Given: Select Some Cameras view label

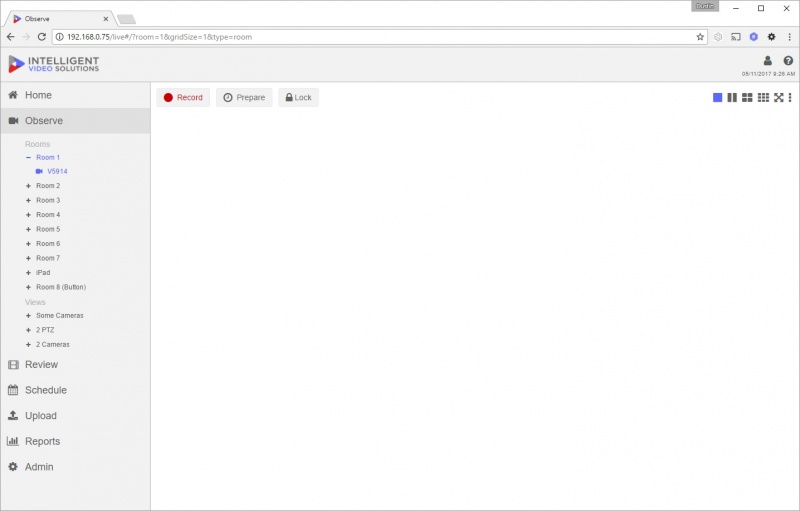Looking at the screenshot, I should tap(60, 316).
